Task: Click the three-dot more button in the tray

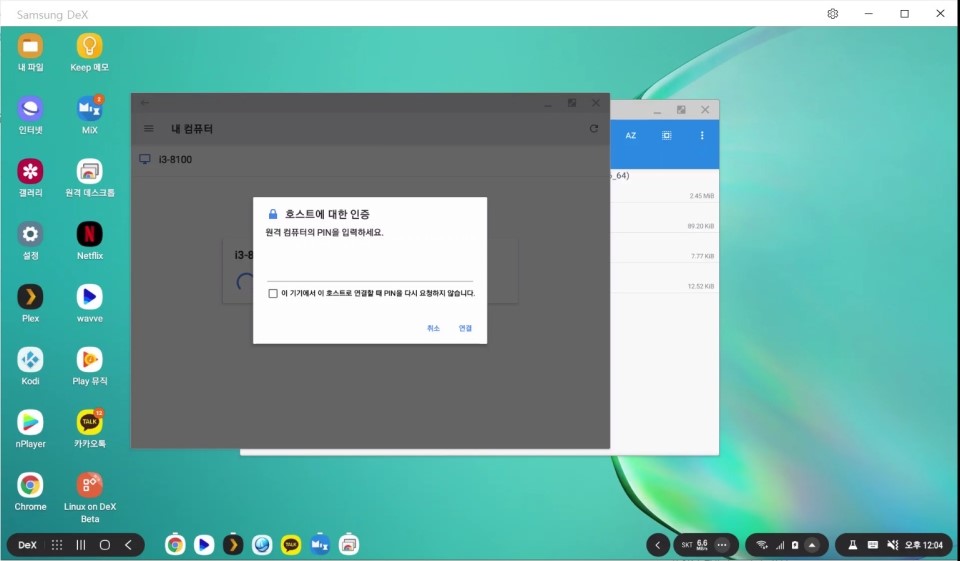Action: pyautogui.click(x=722, y=545)
